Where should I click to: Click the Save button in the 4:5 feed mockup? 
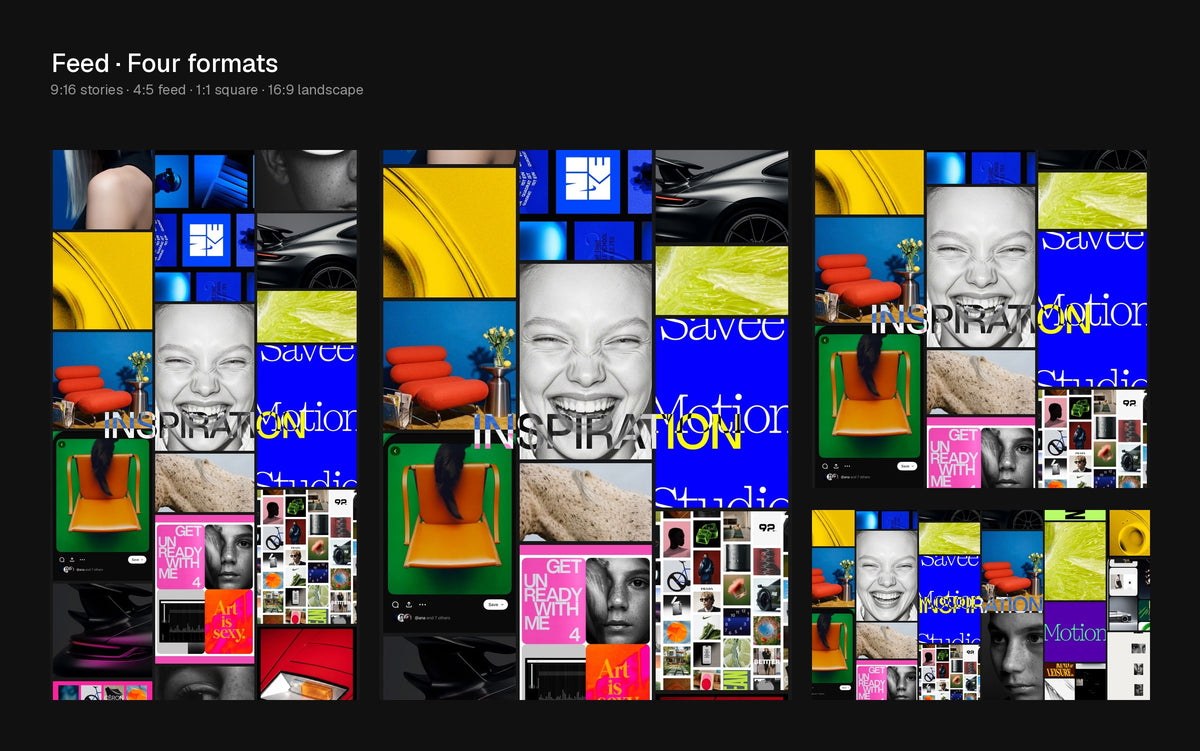click(496, 605)
